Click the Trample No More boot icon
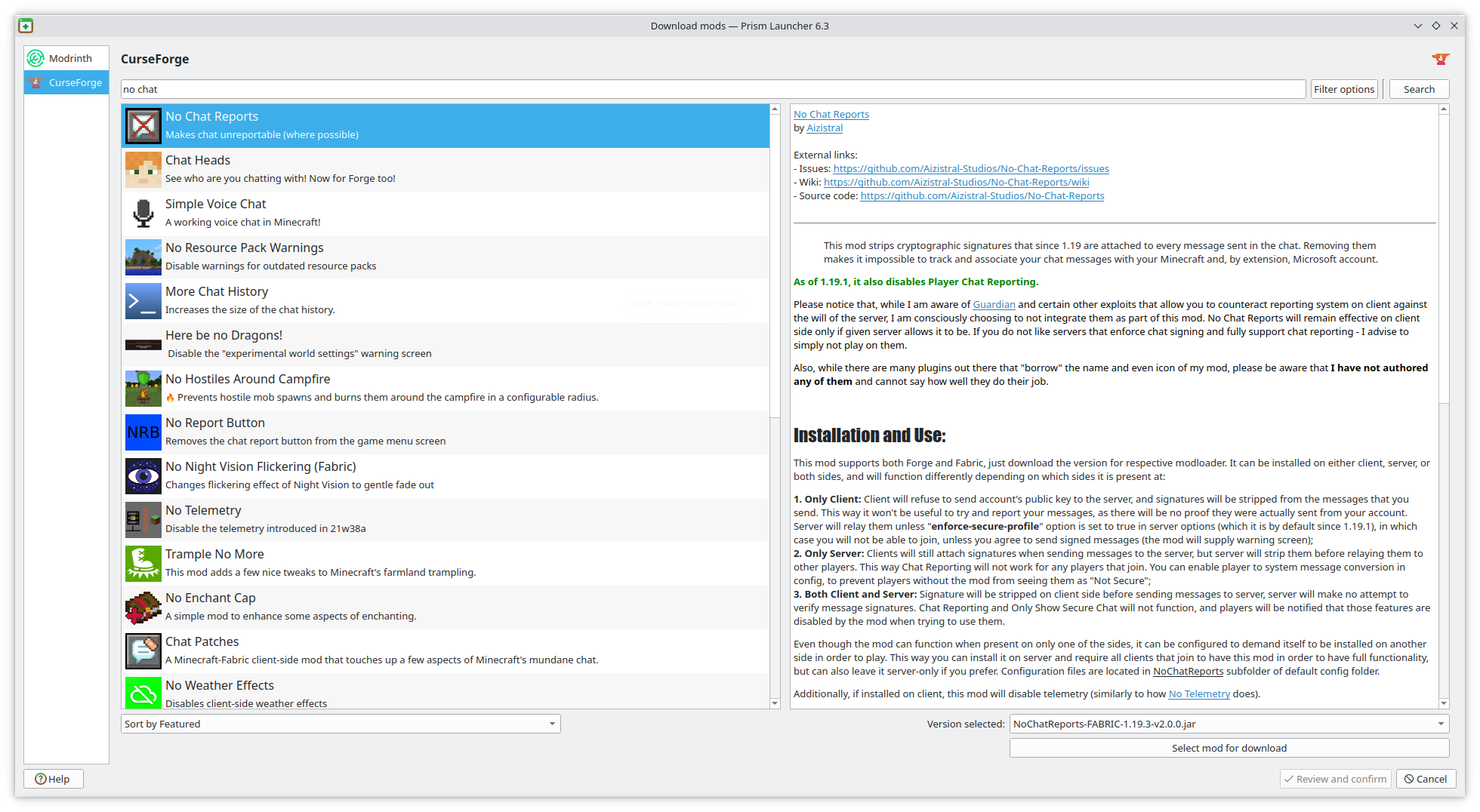This screenshot has height=812, width=1480. (143, 563)
